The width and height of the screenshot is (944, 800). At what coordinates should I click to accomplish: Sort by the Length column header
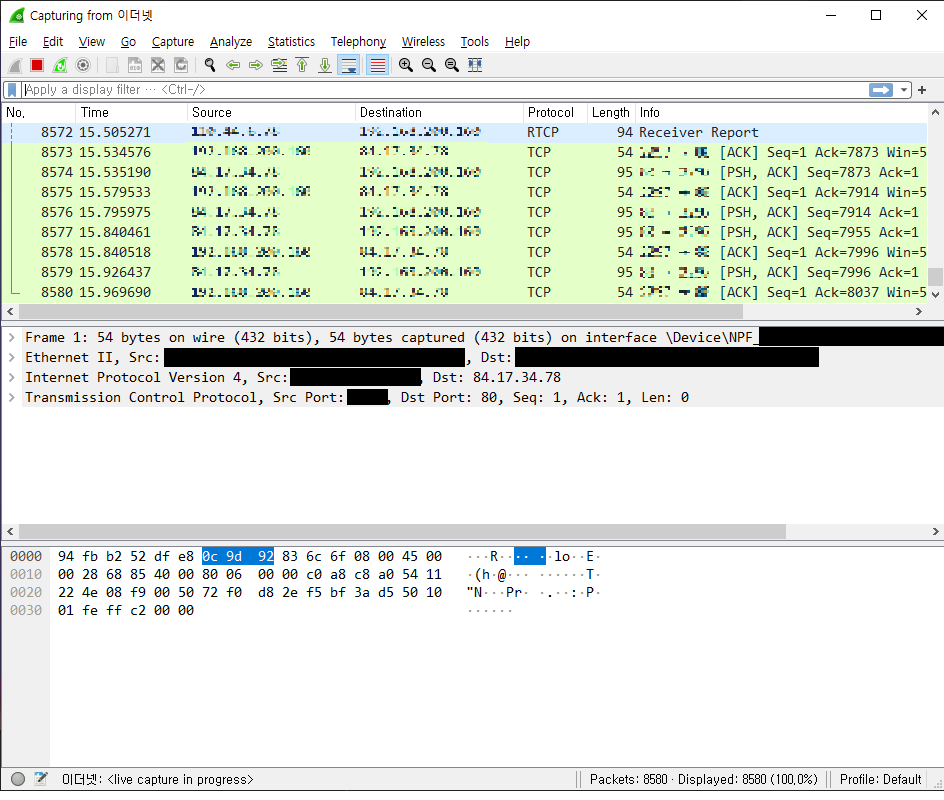pos(611,113)
